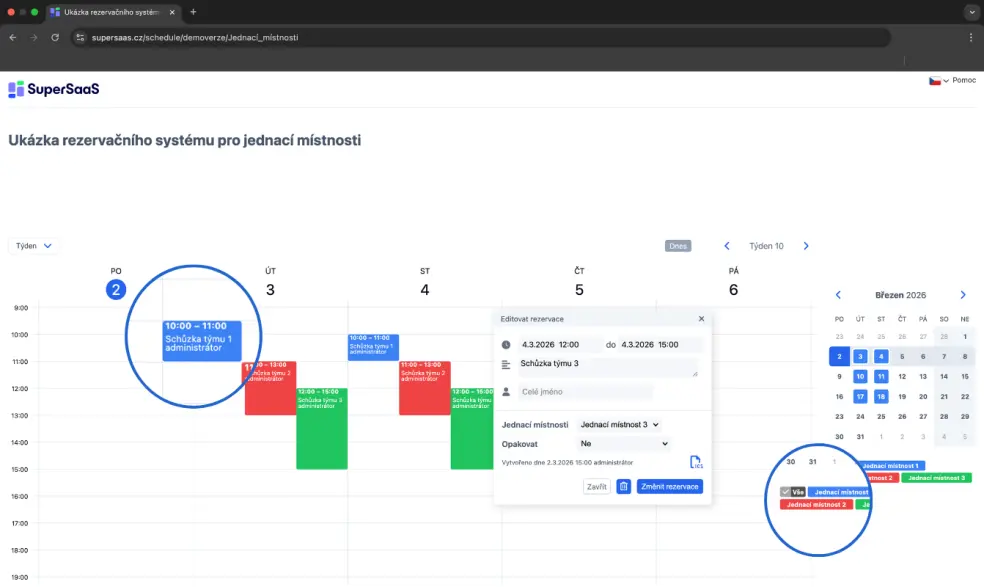Click the Celé jméno input field
The width and height of the screenshot is (984, 587).
click(585, 392)
